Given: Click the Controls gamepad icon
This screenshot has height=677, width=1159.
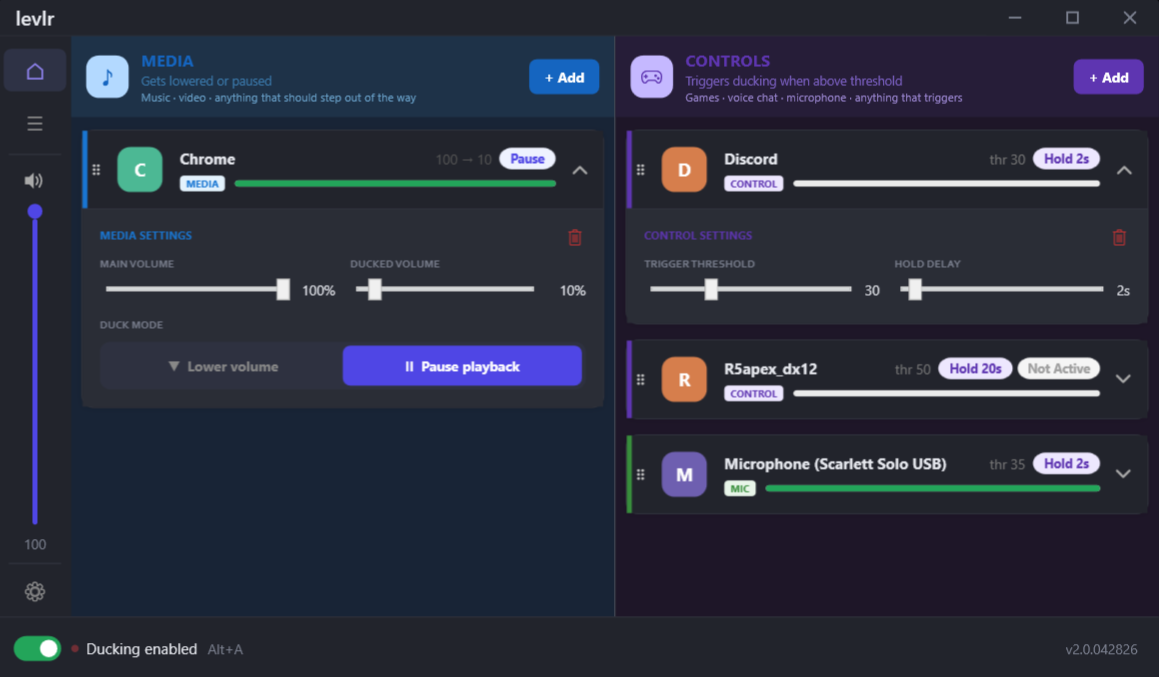Looking at the screenshot, I should pyautogui.click(x=651, y=77).
